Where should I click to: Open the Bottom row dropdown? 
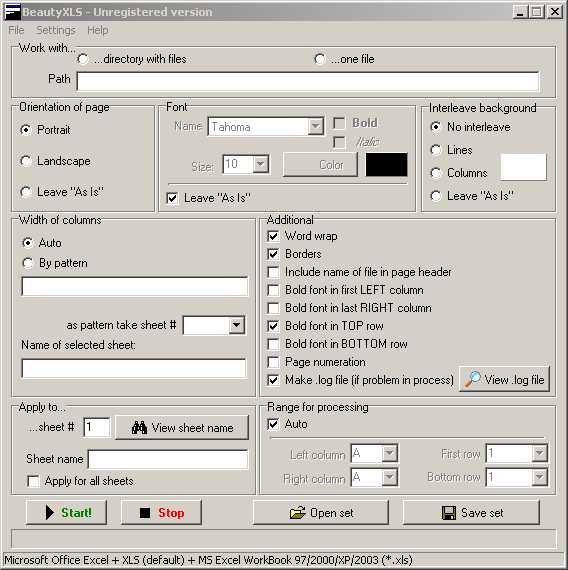click(540, 477)
